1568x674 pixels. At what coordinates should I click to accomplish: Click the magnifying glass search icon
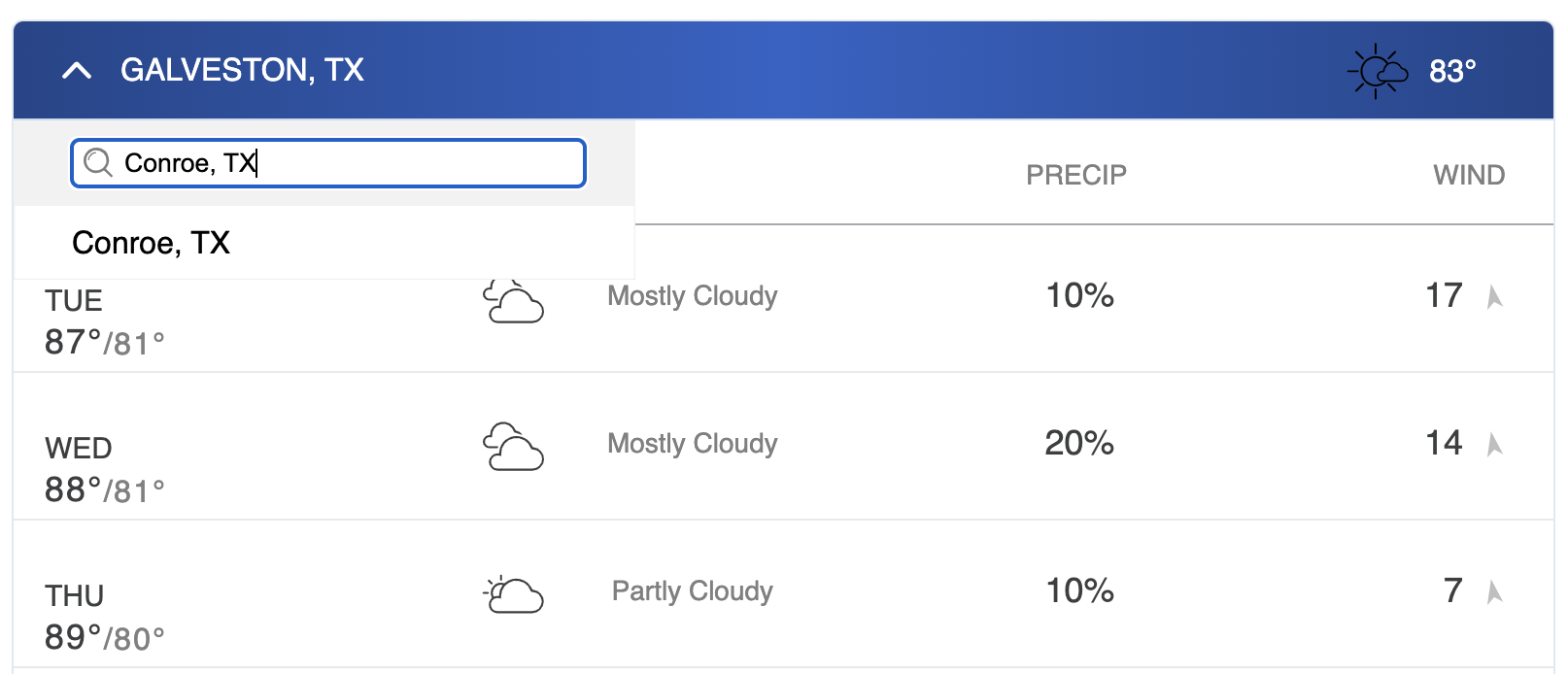coord(98,162)
